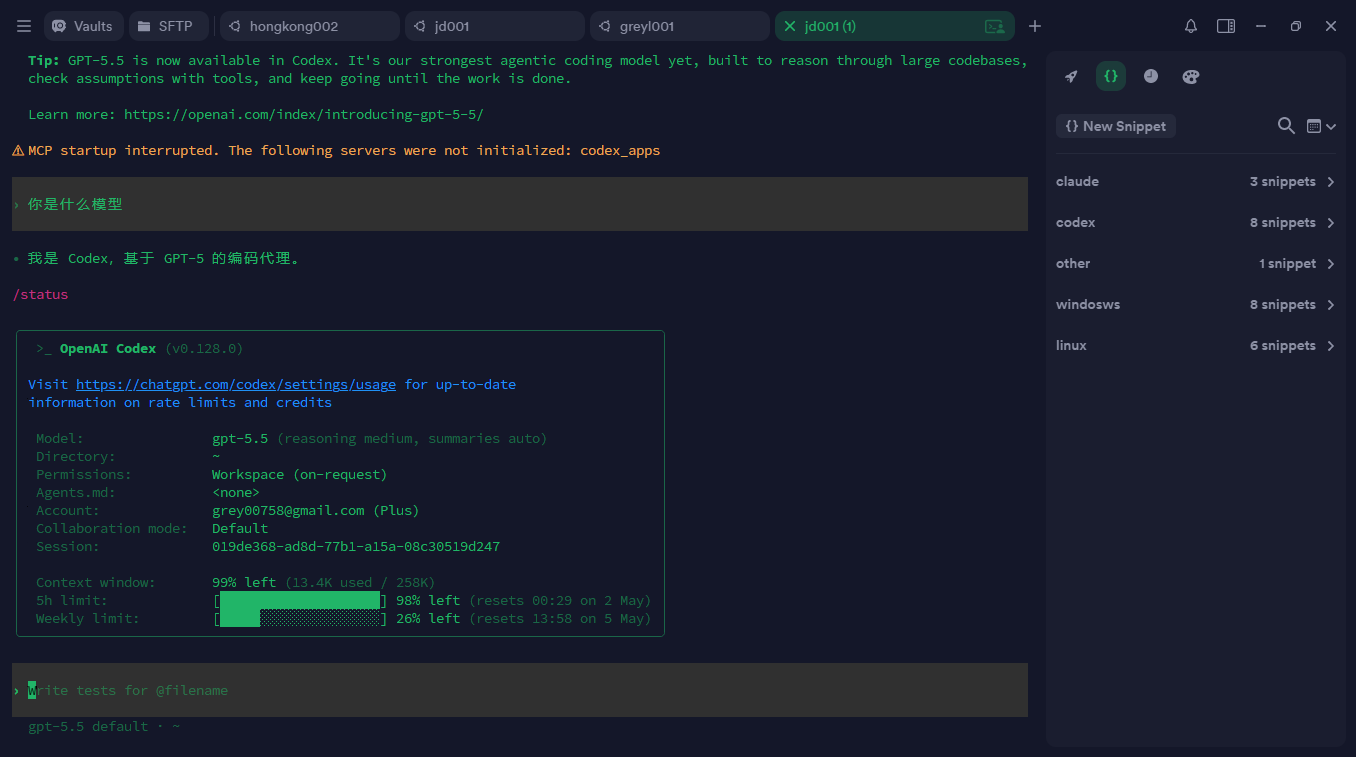Click the "6 snippets" count beside linux

pyautogui.click(x=1282, y=346)
